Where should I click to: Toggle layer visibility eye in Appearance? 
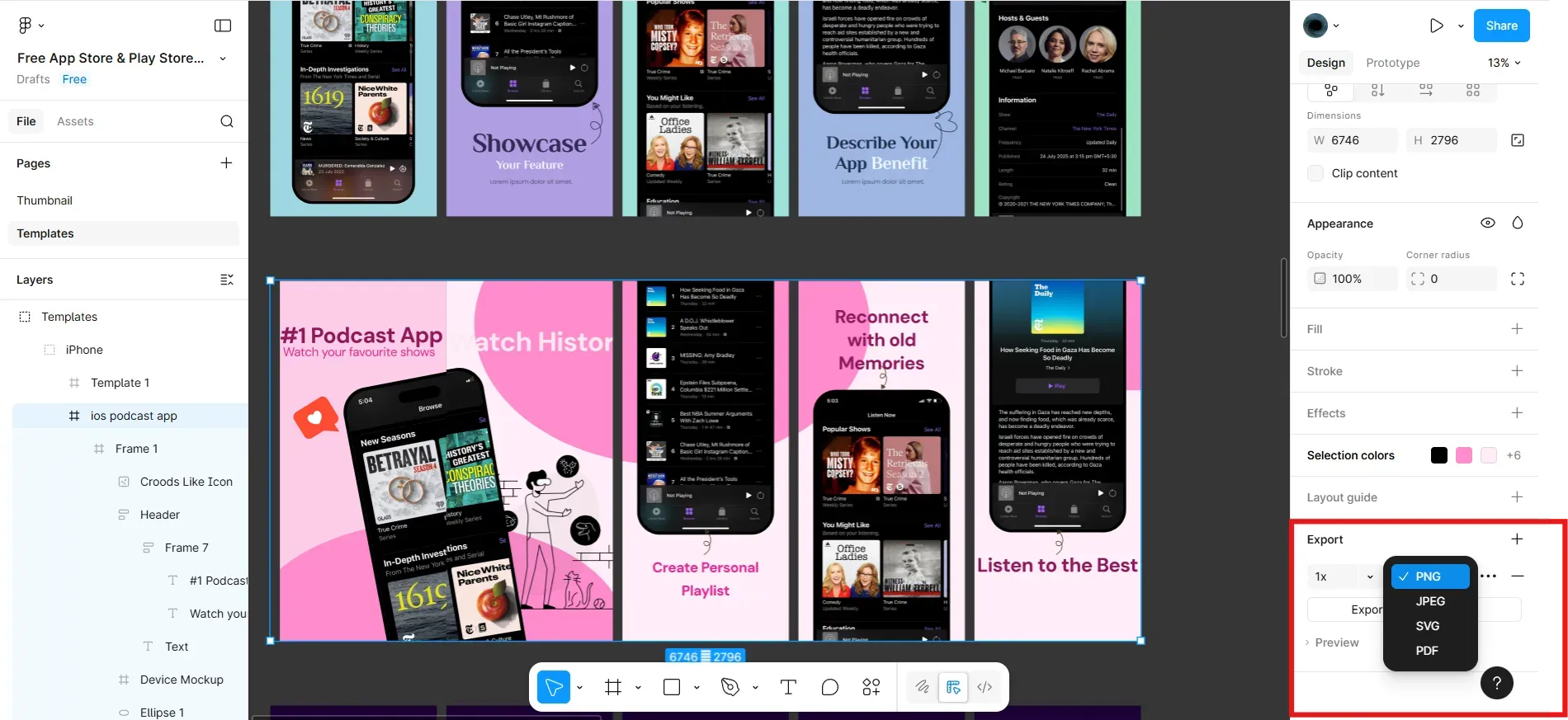coord(1488,223)
